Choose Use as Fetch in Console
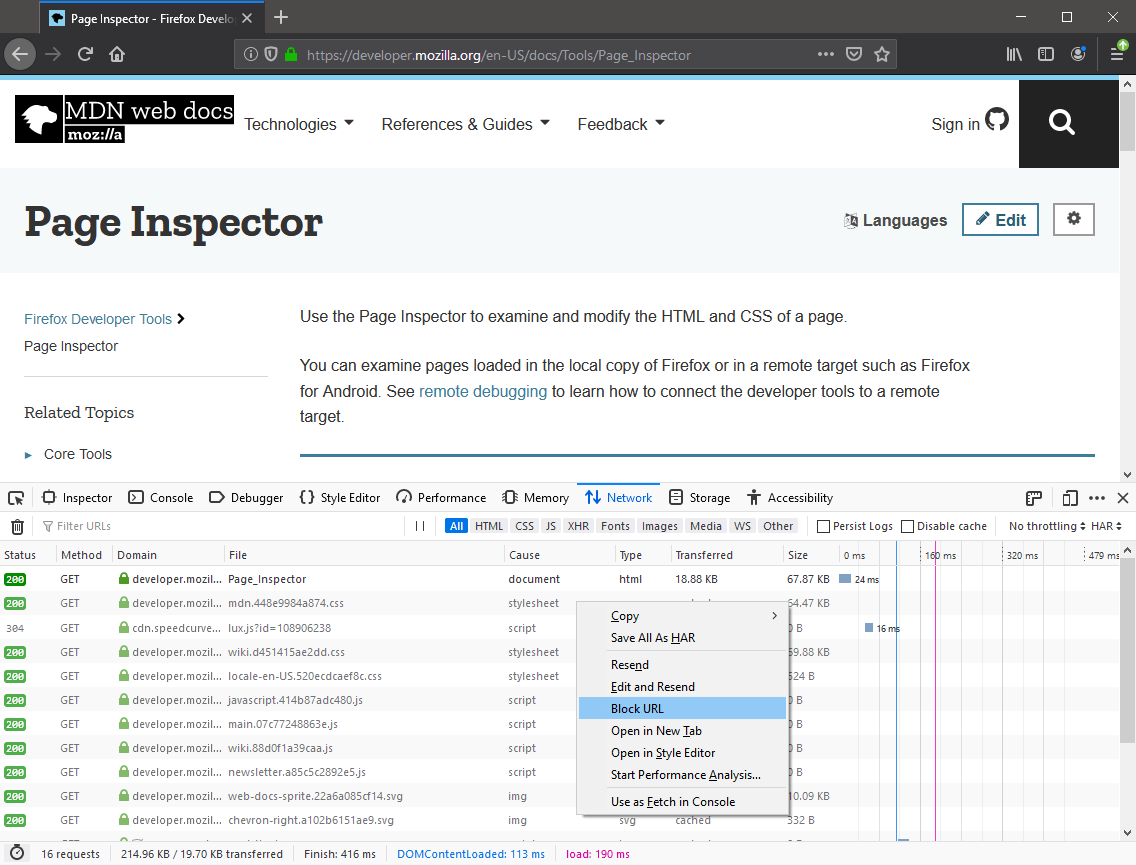The image size is (1136, 865). point(682,802)
